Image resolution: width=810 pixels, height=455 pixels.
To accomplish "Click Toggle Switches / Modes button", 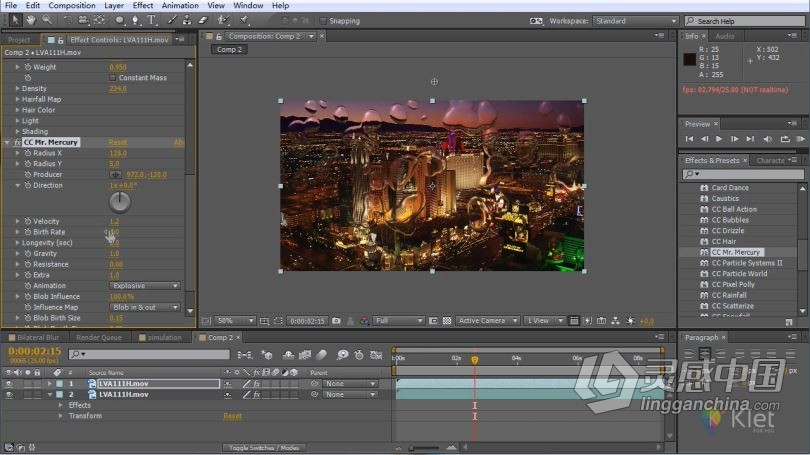I will tap(264, 448).
